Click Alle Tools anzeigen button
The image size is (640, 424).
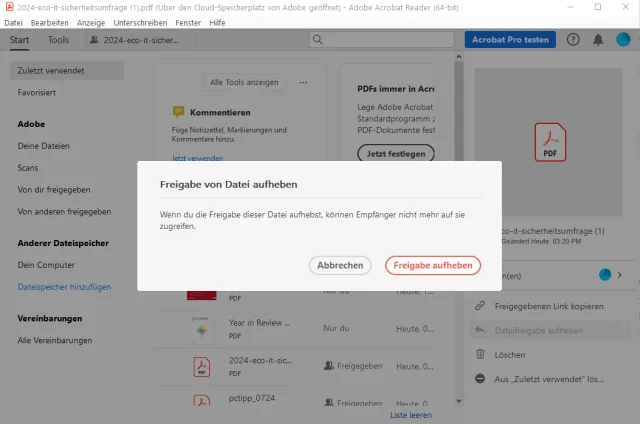(244, 82)
